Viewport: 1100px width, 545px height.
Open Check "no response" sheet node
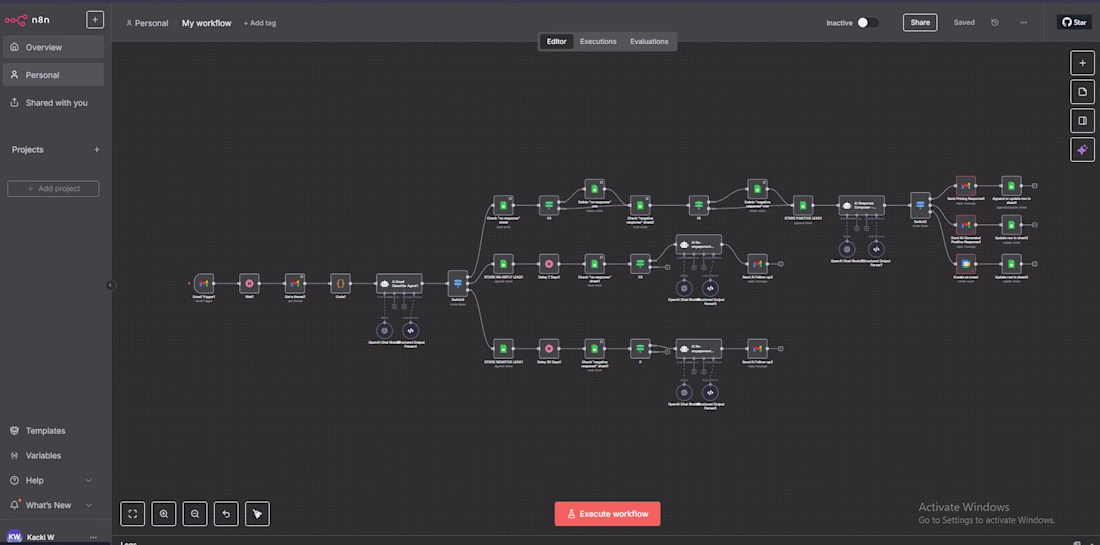coord(503,206)
